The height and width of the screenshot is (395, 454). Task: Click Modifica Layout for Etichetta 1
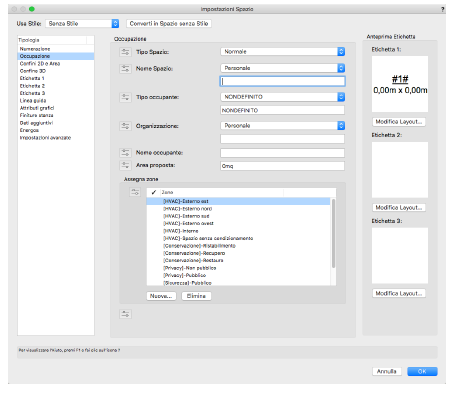(399, 122)
